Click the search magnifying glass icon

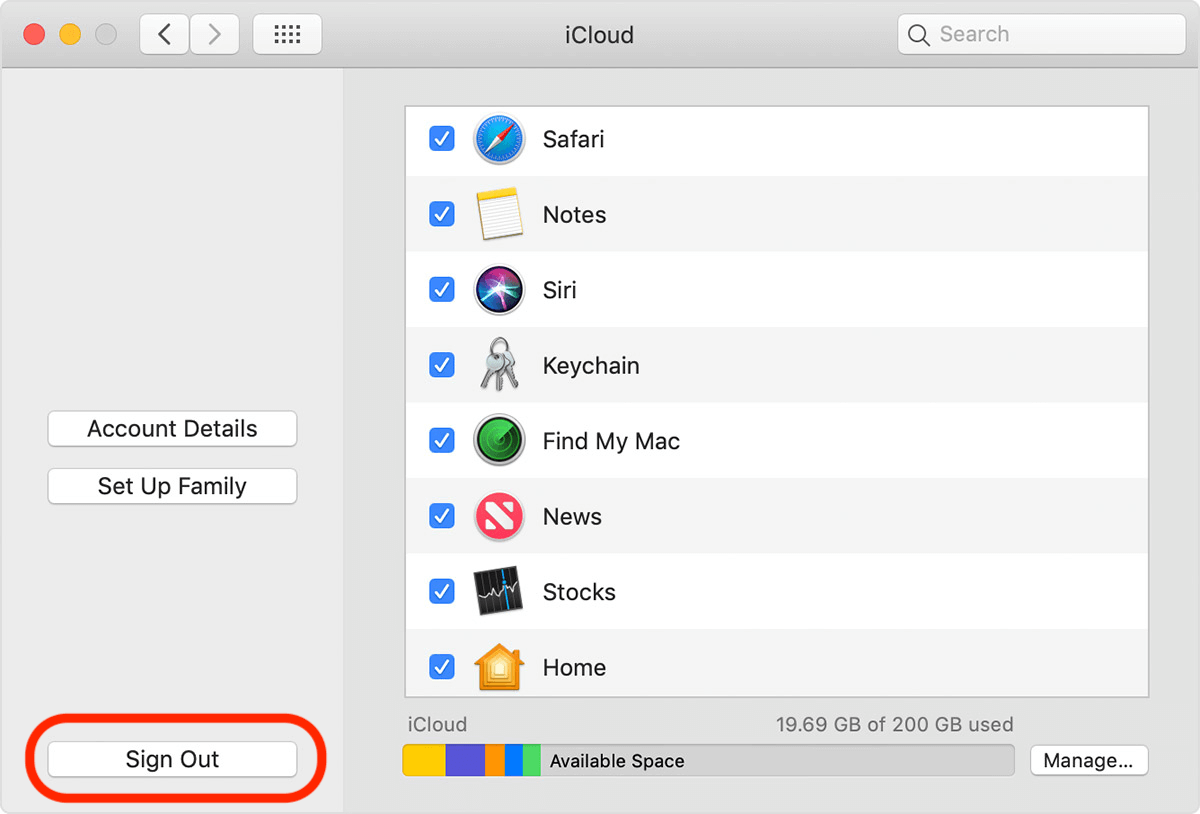point(918,33)
